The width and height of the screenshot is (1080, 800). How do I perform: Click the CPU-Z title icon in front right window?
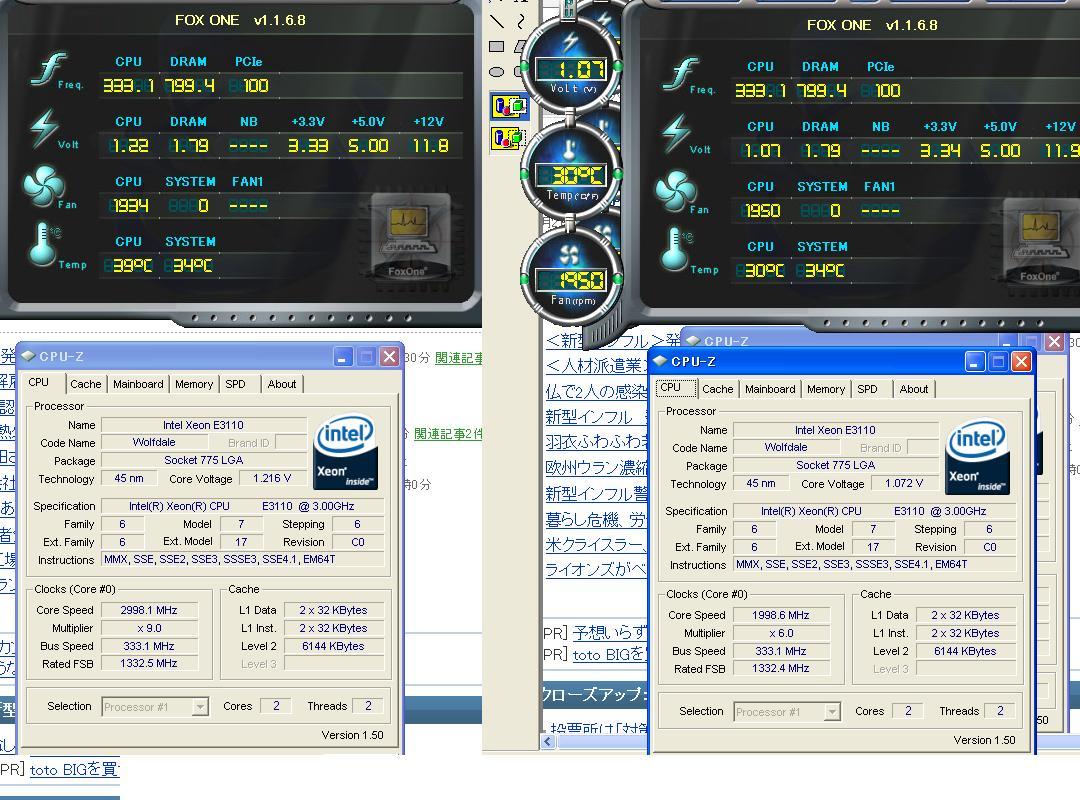(x=661, y=361)
